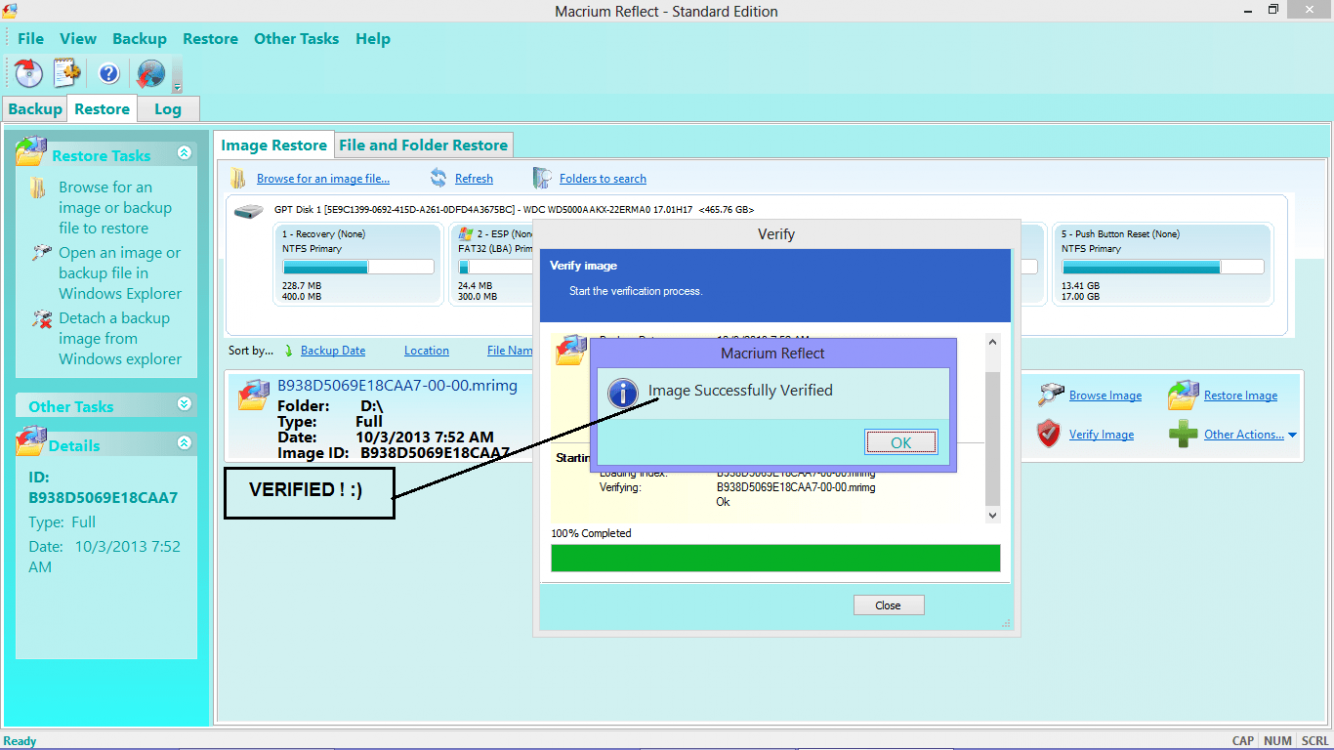This screenshot has height=750, width=1334.
Task: Collapse the Restore Tasks panel
Action: click(184, 153)
